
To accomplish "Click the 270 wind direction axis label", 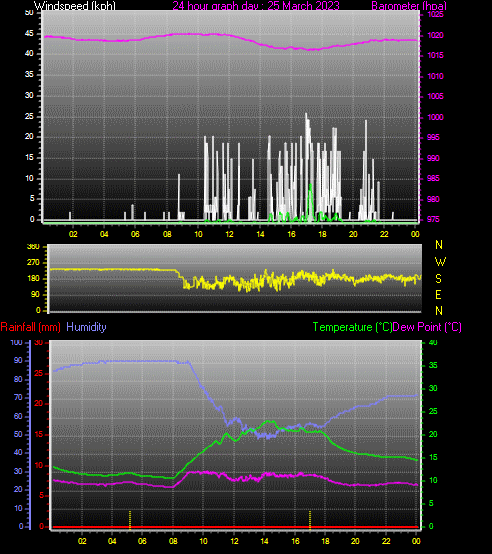I will click(33, 263).
